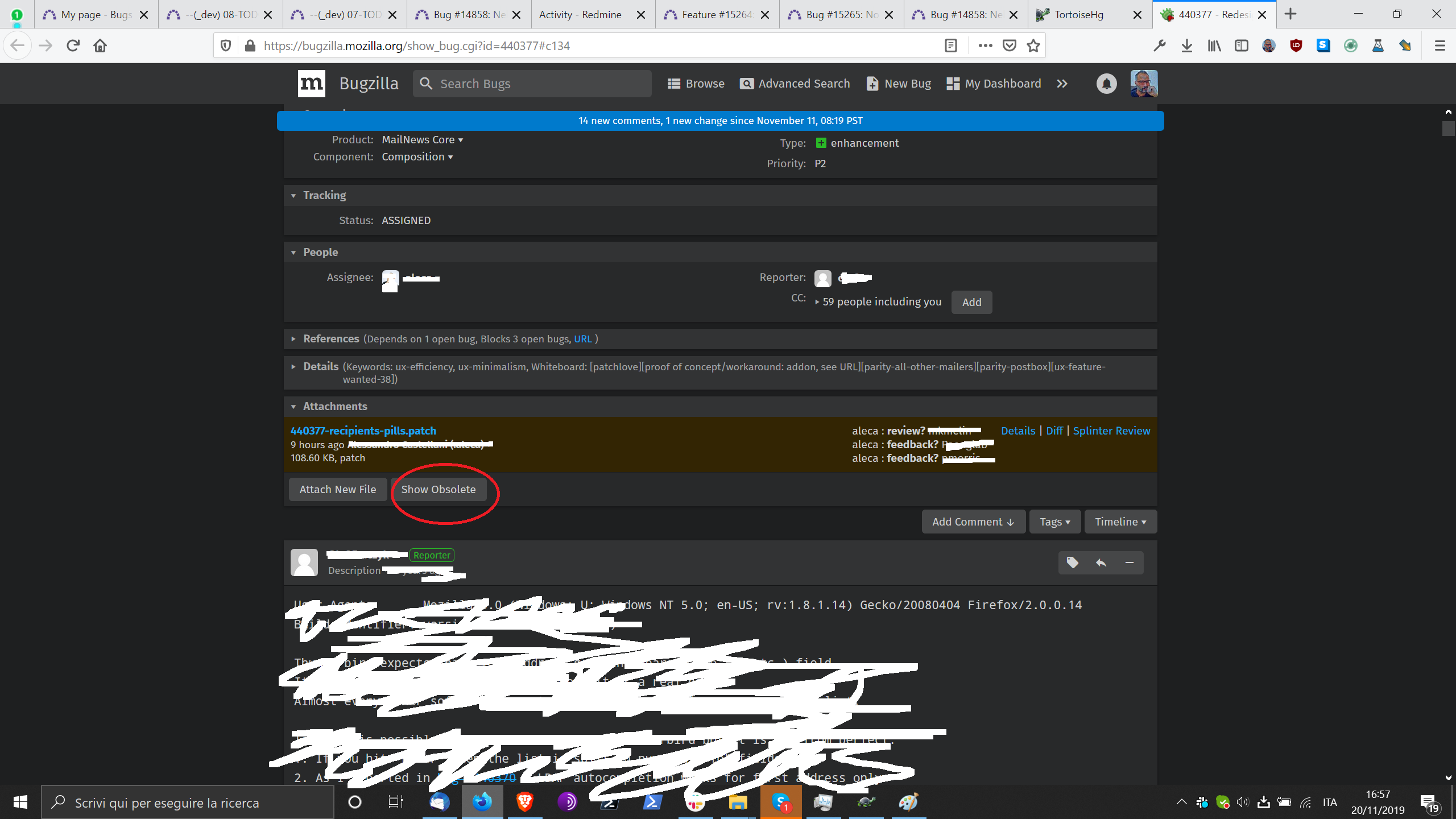1456x819 pixels.
Task: Click the Search Bugs field
Action: click(532, 84)
